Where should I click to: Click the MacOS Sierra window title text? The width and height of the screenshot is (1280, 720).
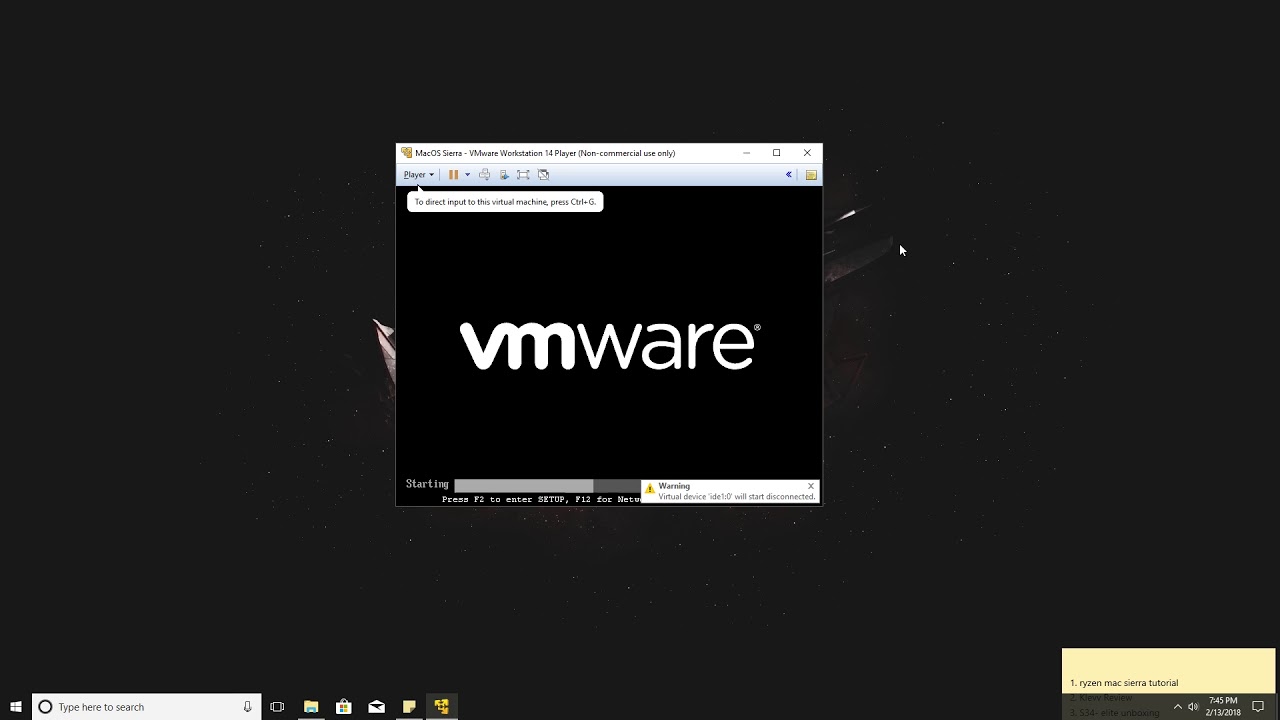(545, 153)
